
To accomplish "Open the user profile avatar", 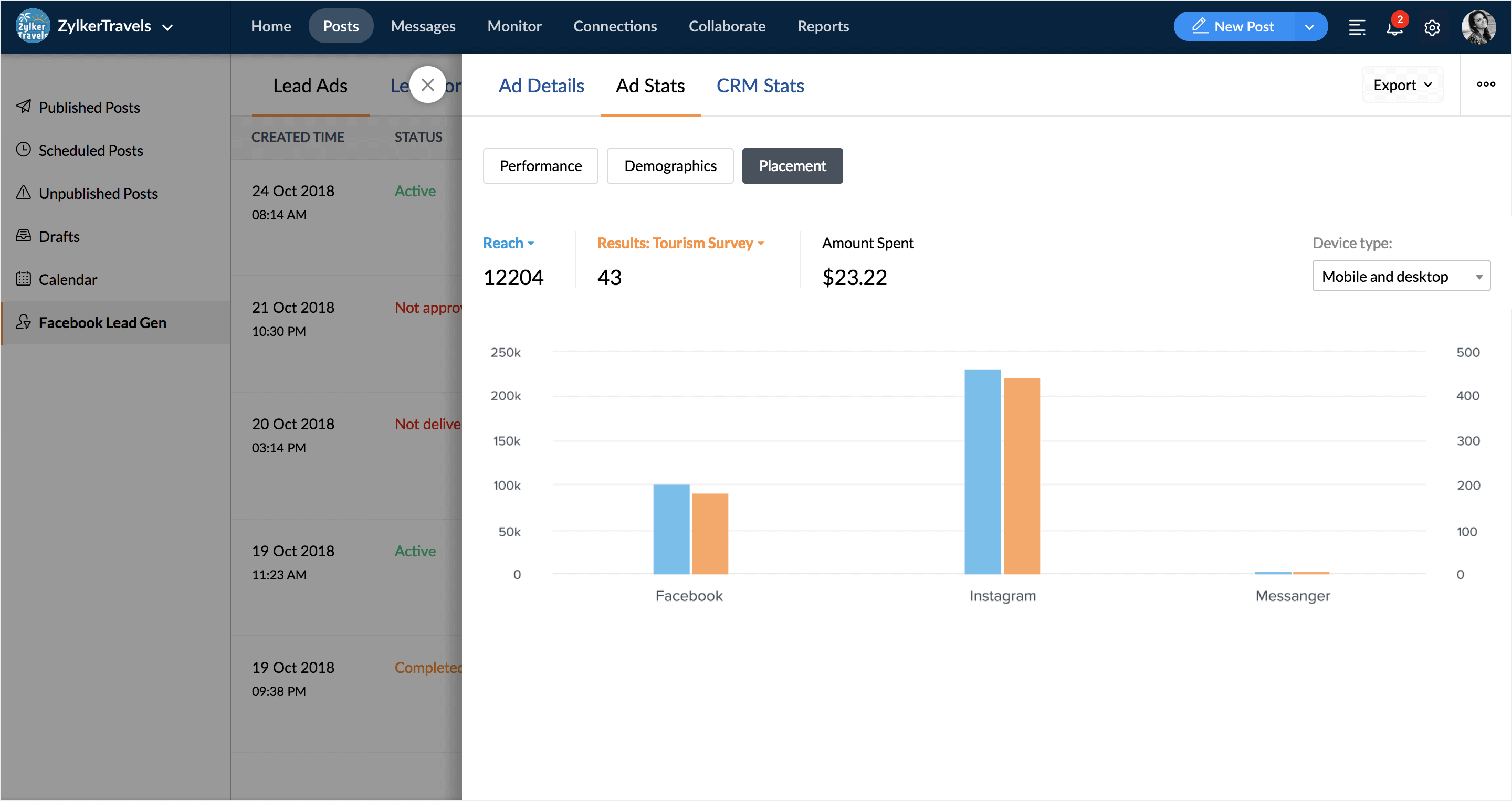I will [1478, 27].
